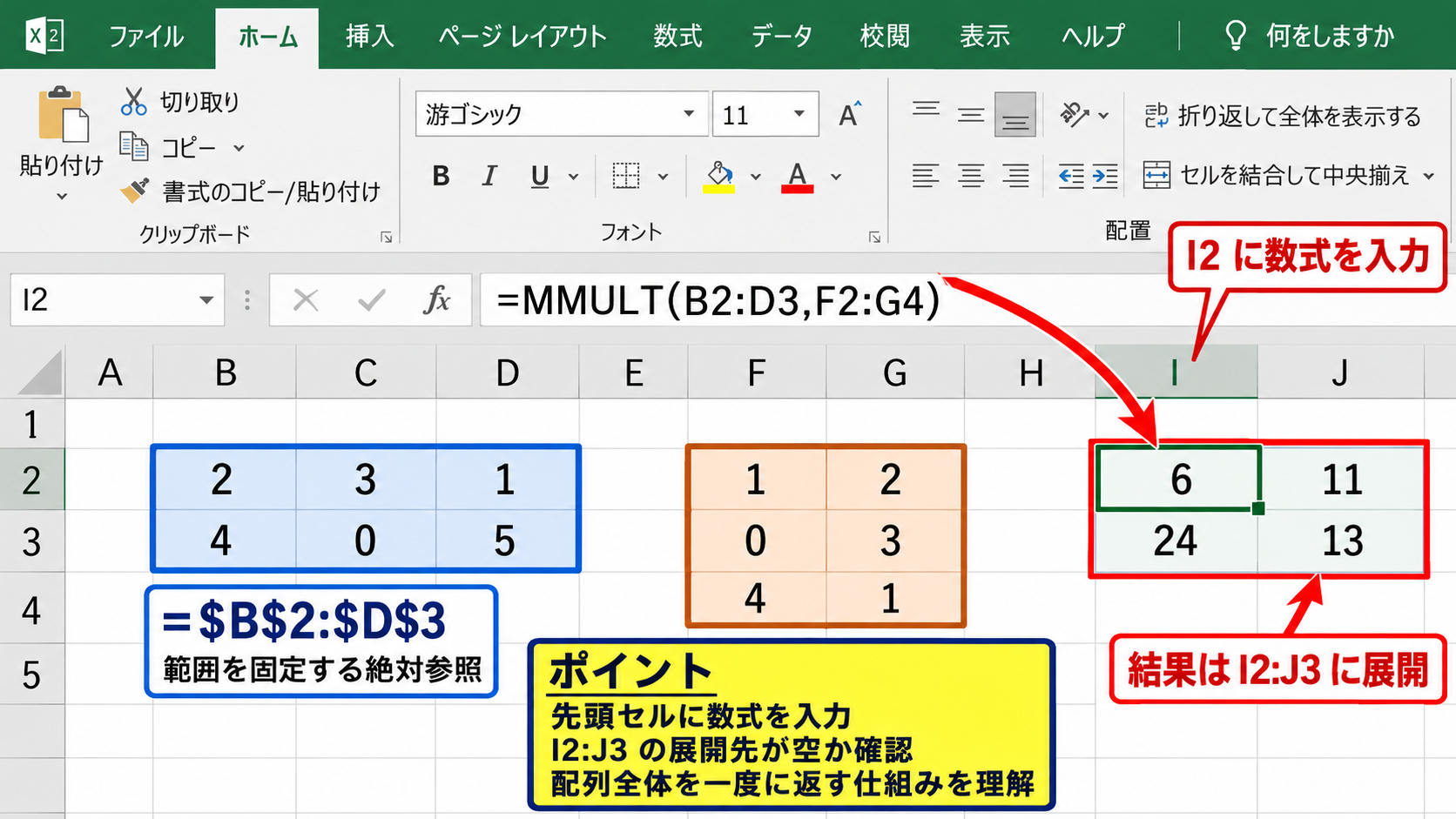Open the merge and center dropdown arrow
The height and width of the screenshot is (819, 1456).
(1428, 176)
